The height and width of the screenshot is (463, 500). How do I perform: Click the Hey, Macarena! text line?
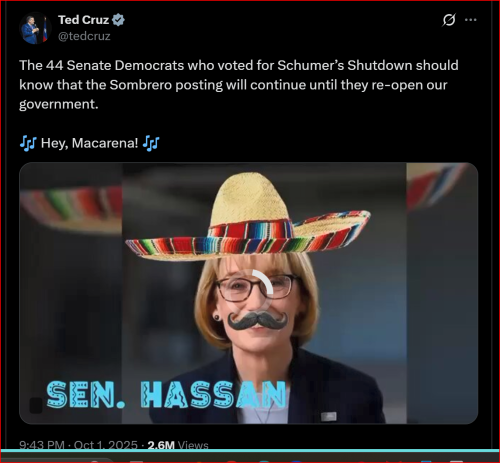point(89,143)
